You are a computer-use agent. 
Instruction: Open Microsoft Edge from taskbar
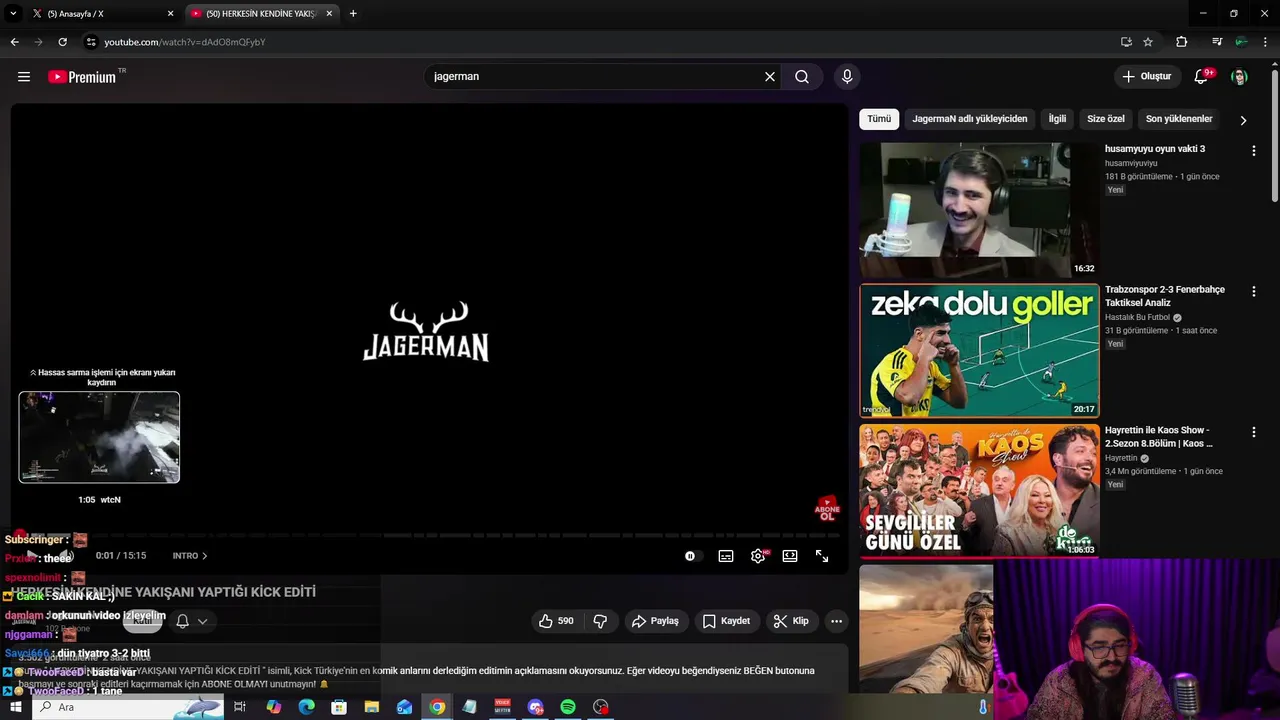point(307,707)
